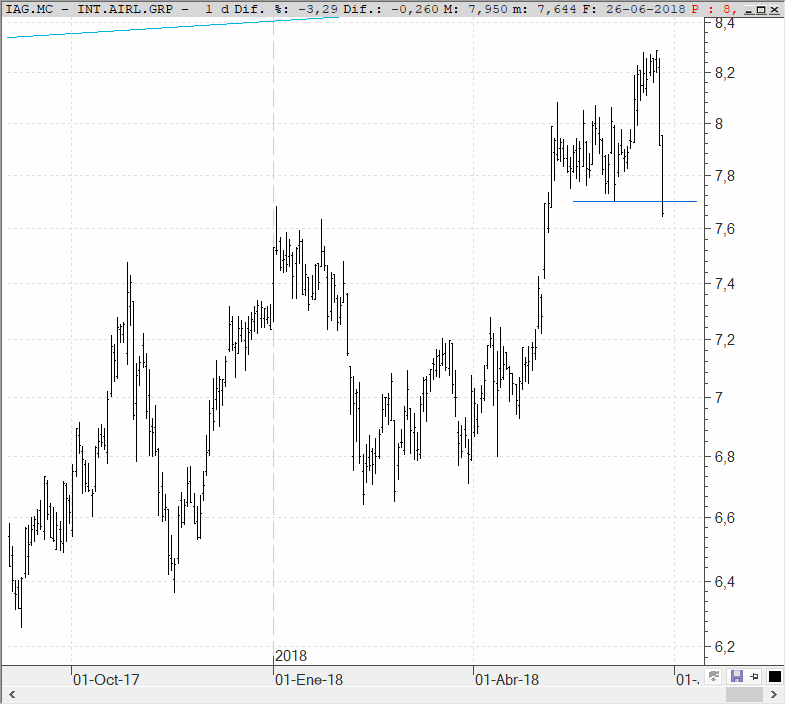The height and width of the screenshot is (705, 786).
Task: Click the 8,4 price axis label
Action: 725,24
